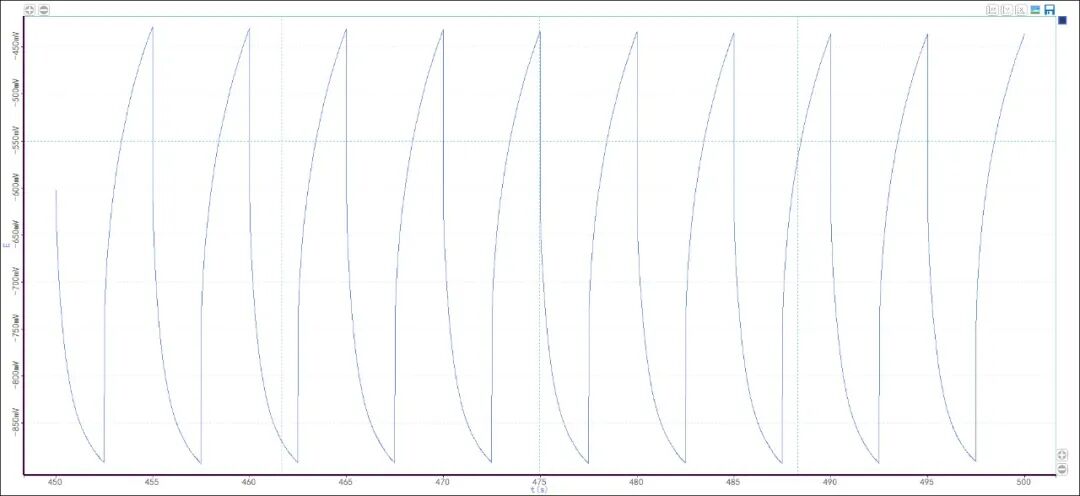Click the 490 time axis tick label
Viewport: 1080px width, 496px height.
point(830,482)
